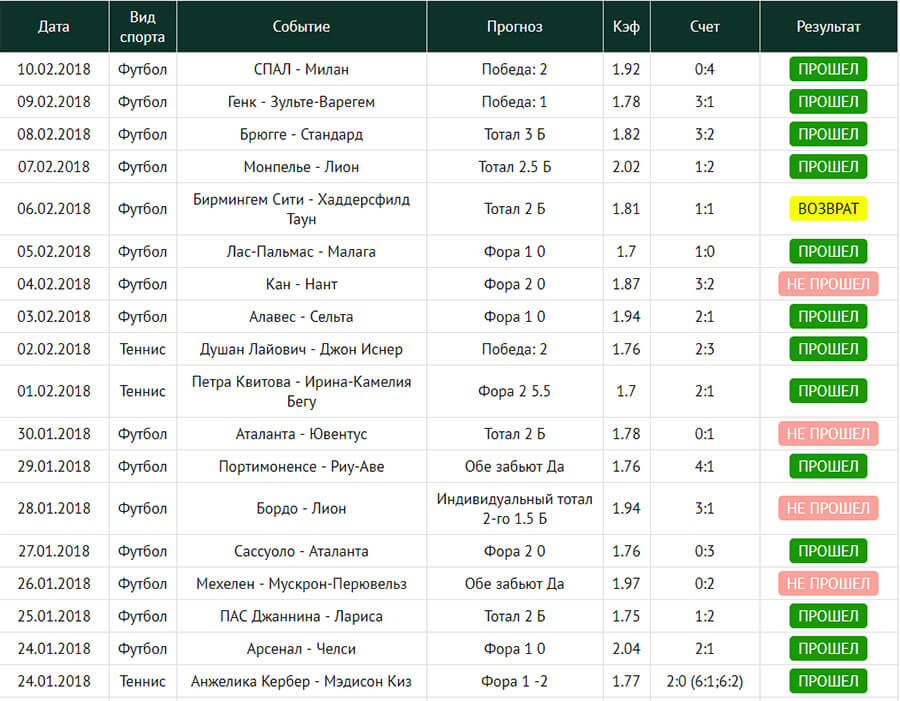Click the Дата column header
The image size is (900, 701).
[x=54, y=26]
